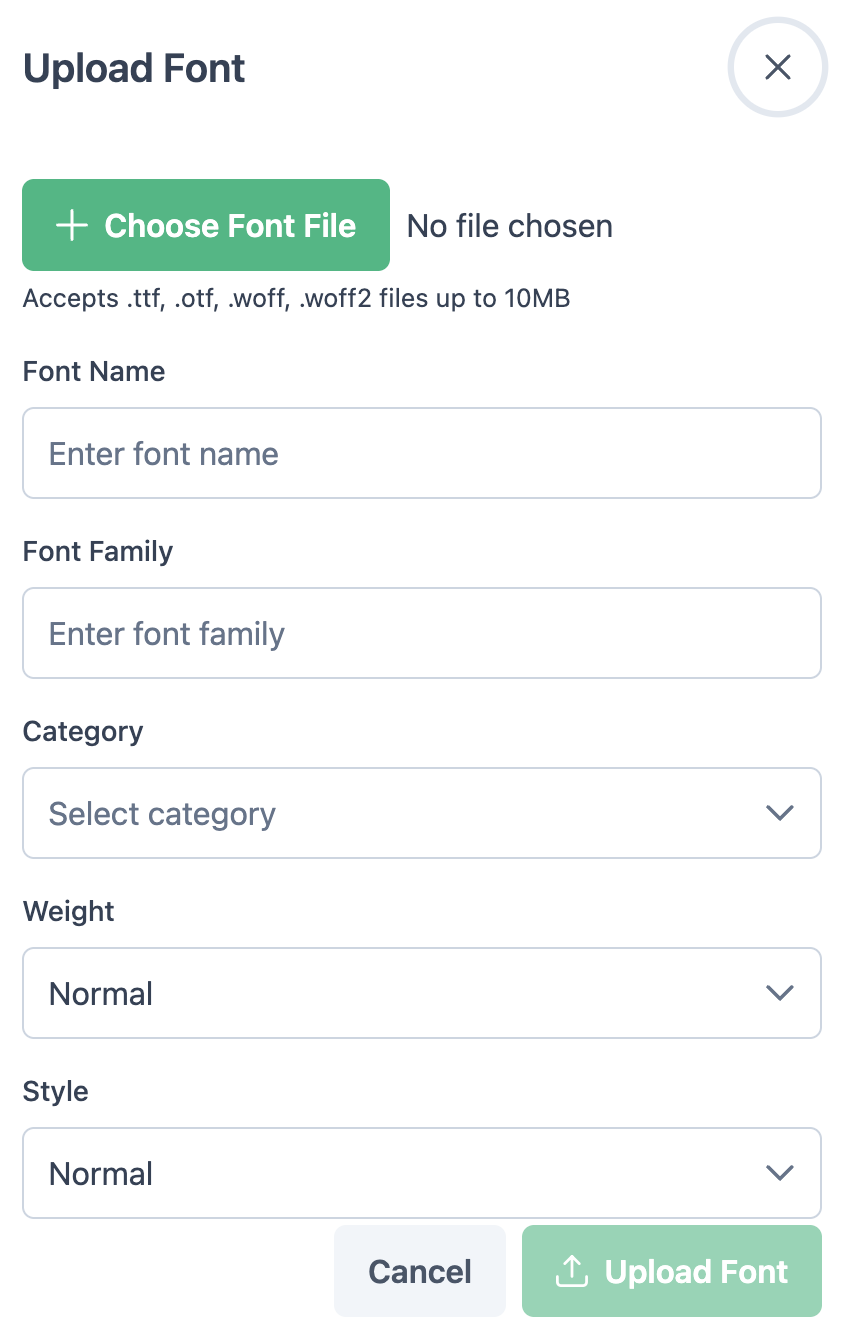Click the plus icon on Choose Font File
The image size is (848, 1340).
[71, 226]
